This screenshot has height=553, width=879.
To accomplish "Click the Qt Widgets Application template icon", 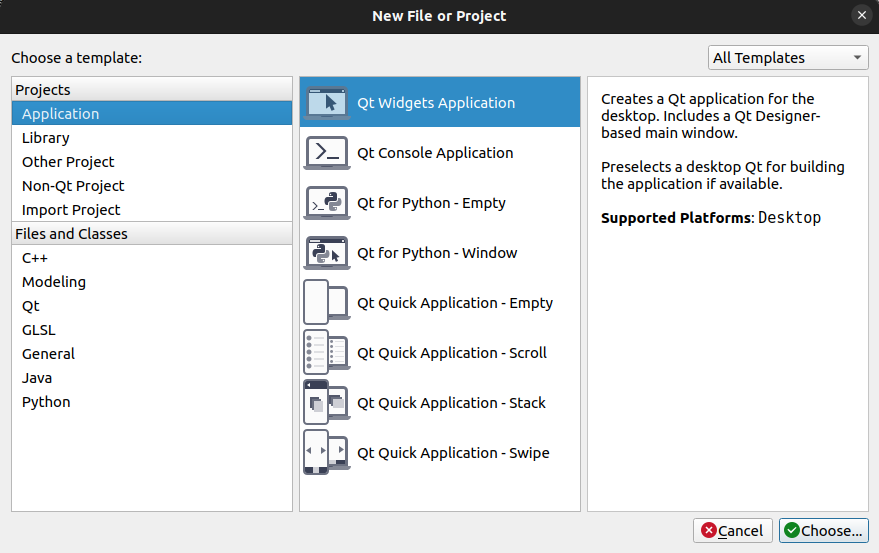I will tap(326, 103).
